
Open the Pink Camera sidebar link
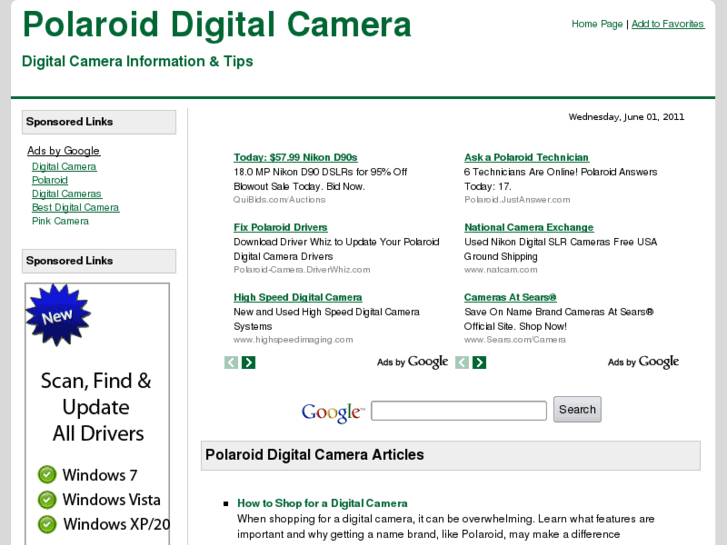[x=60, y=221]
